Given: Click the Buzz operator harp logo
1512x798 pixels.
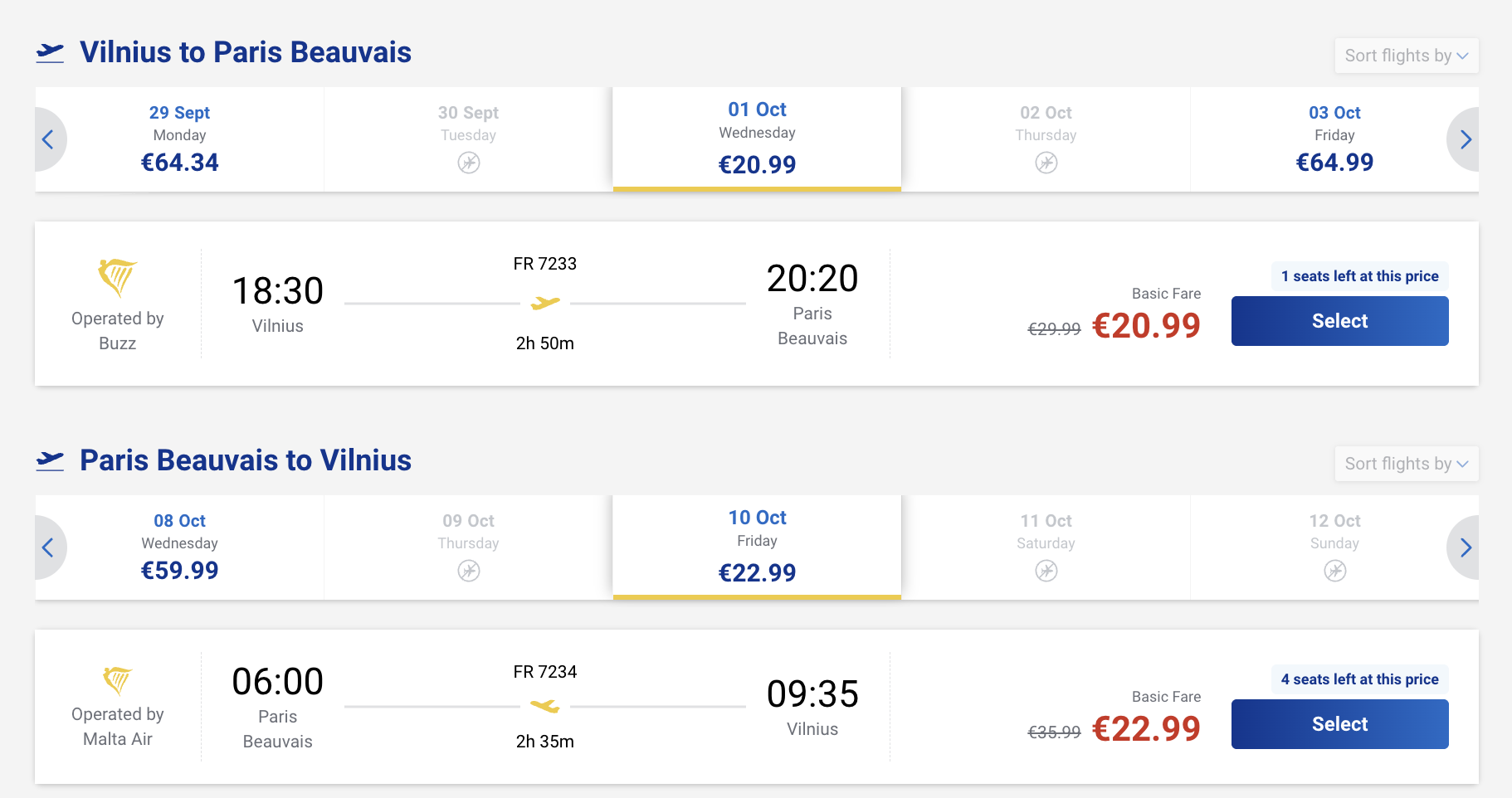Looking at the screenshot, I should point(117,277).
